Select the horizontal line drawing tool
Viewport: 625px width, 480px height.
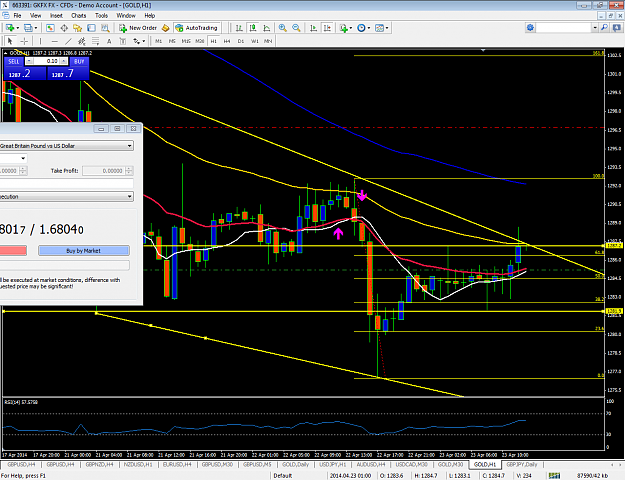tap(55, 41)
